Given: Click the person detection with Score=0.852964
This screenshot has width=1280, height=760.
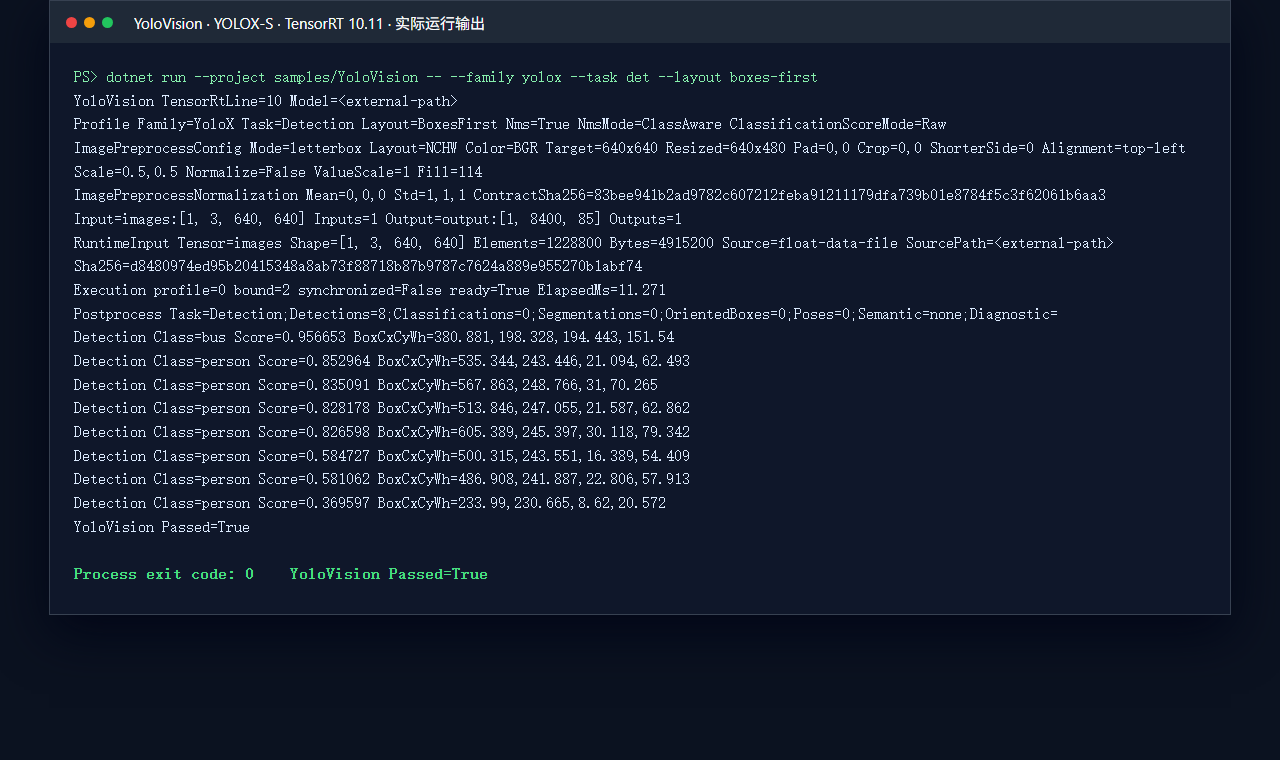Looking at the screenshot, I should click(382, 361).
